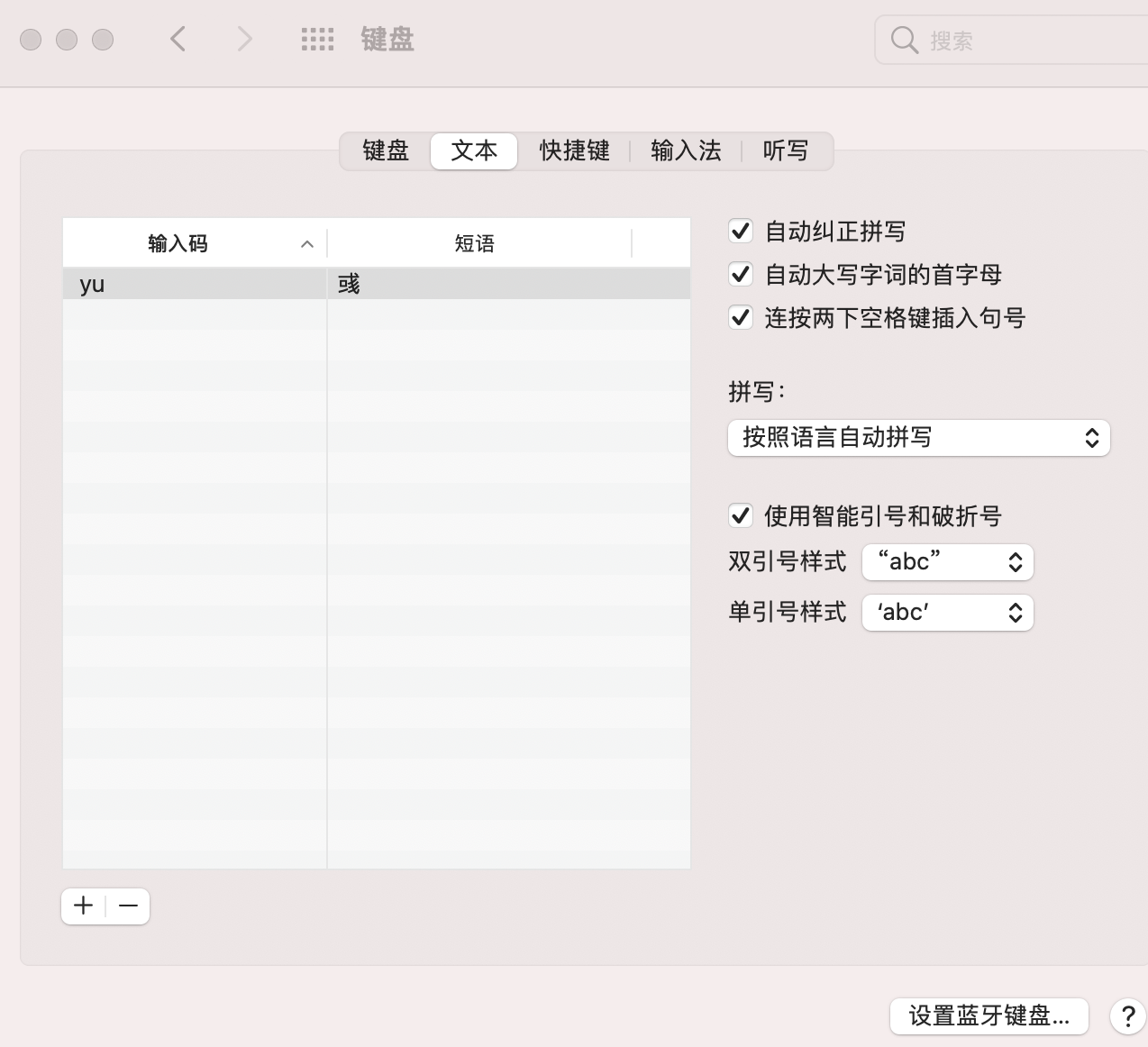Click the magnifying glass search icon
Screen dimensions: 1148x1047
904,40
